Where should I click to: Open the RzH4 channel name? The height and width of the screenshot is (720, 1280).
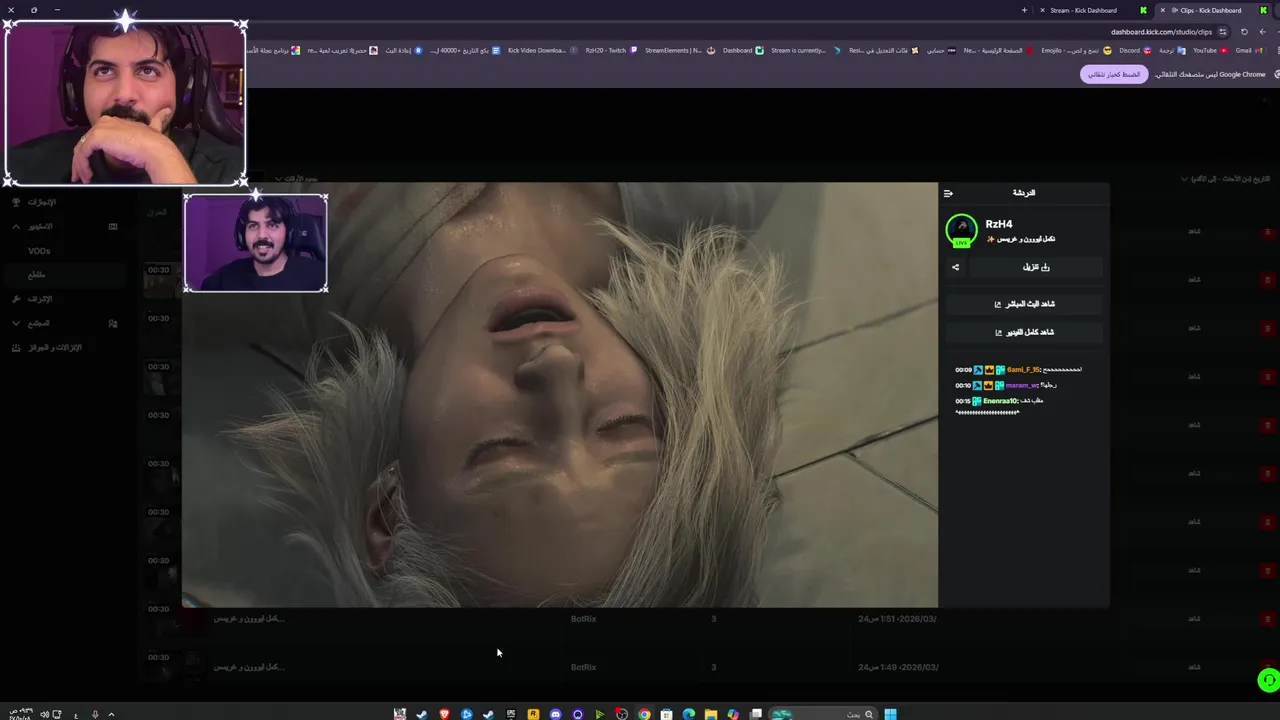click(999, 224)
